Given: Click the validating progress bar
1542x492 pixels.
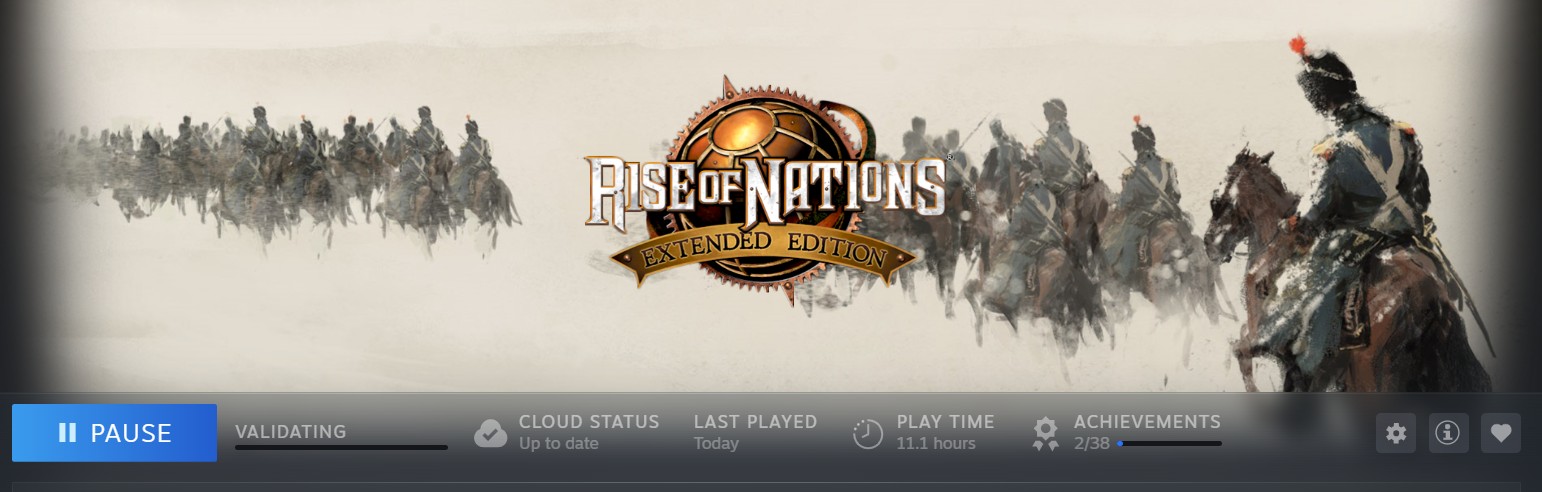Looking at the screenshot, I should 341,447.
